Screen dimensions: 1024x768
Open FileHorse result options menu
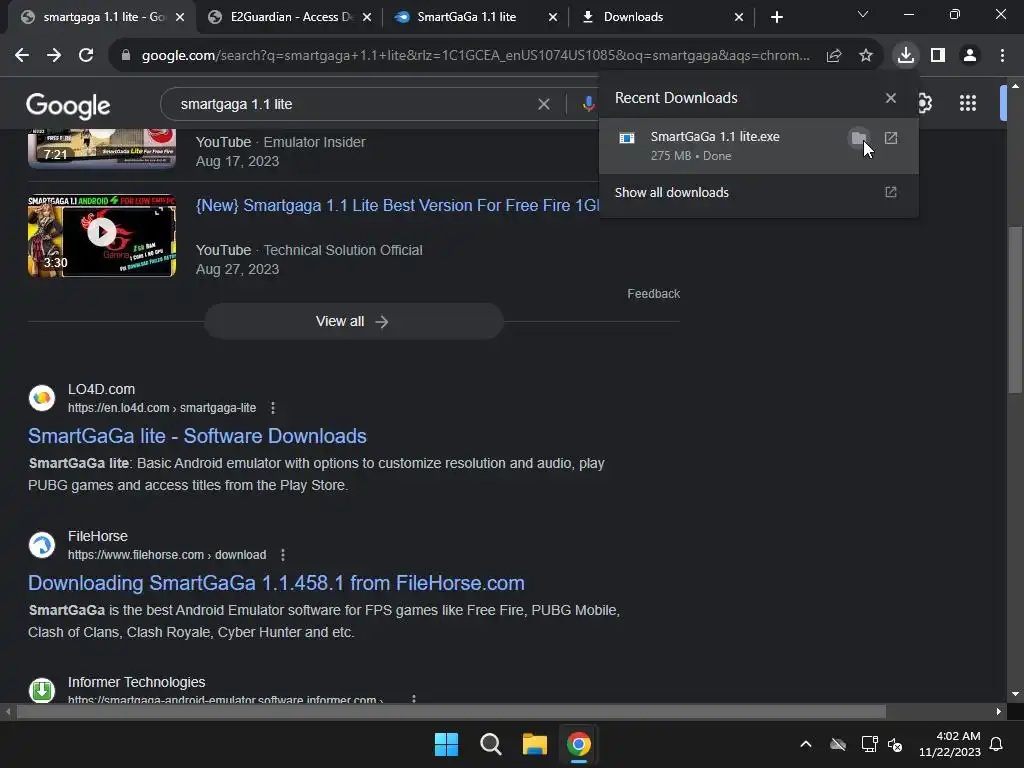coord(283,555)
